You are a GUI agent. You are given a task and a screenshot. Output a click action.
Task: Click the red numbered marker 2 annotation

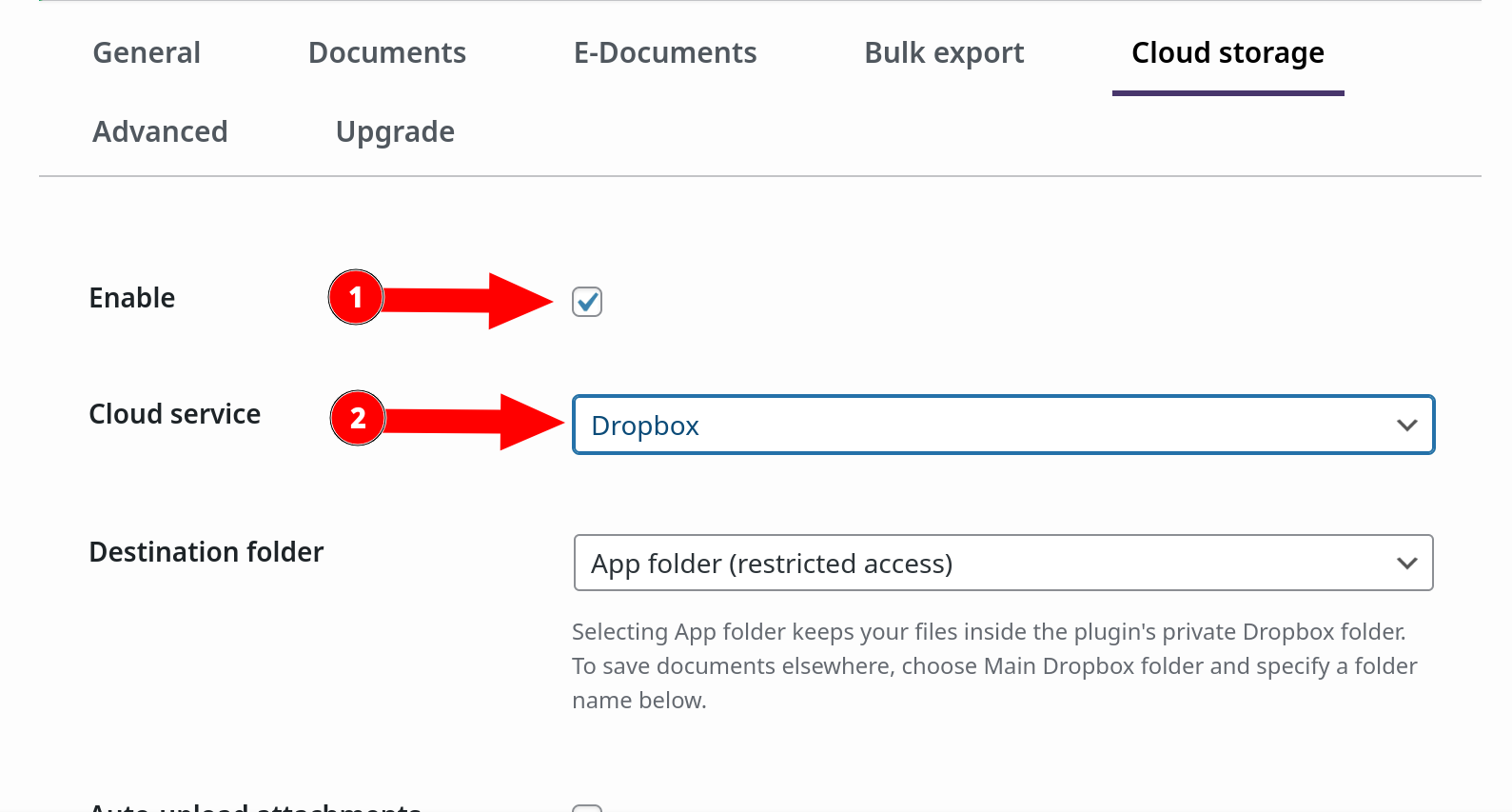[x=358, y=417]
